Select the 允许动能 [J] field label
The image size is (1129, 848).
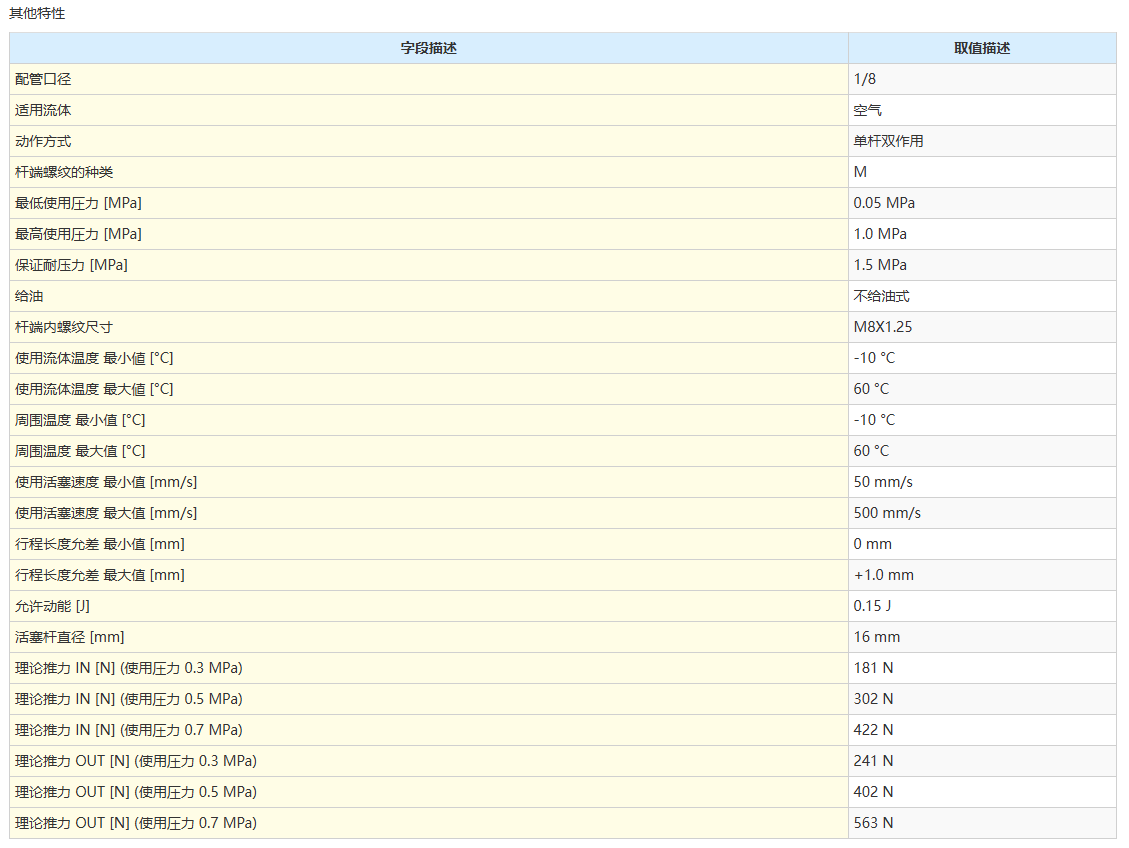click(x=53, y=606)
